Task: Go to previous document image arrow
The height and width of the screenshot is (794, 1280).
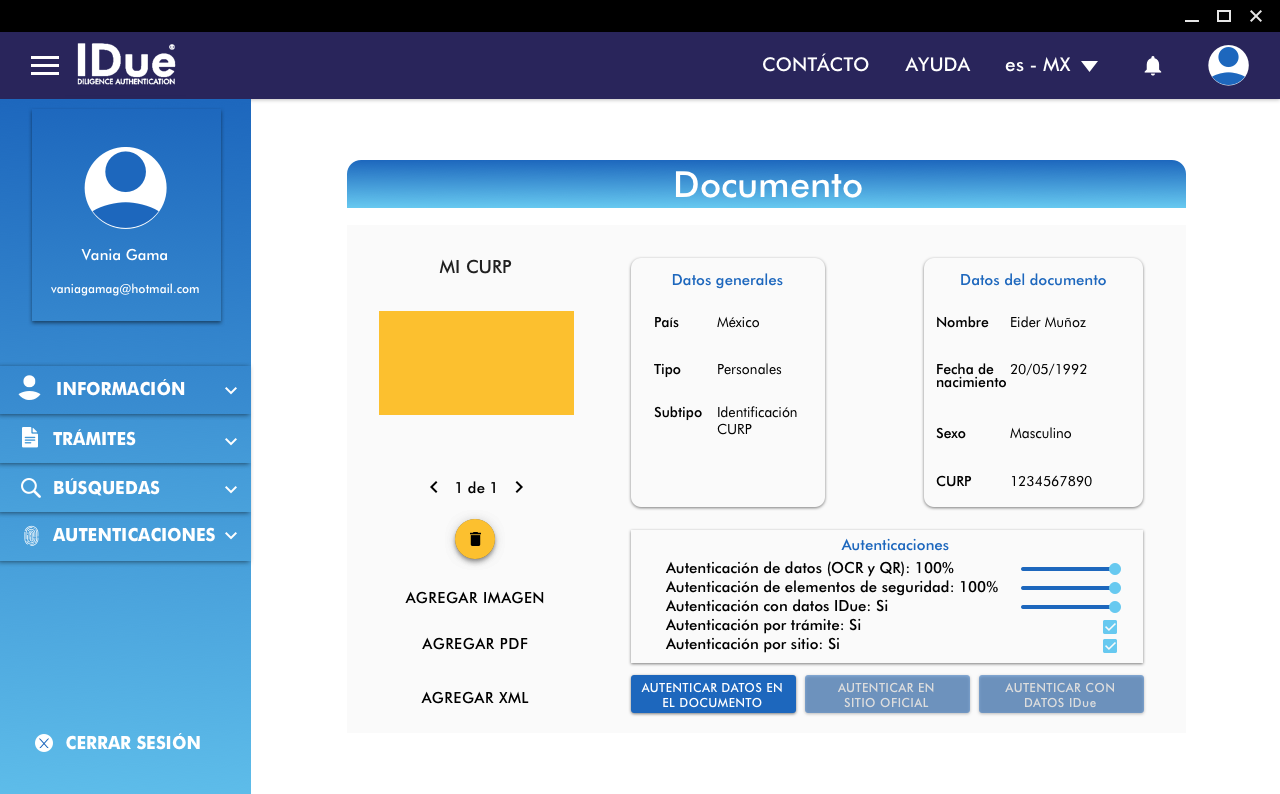Action: [x=434, y=488]
